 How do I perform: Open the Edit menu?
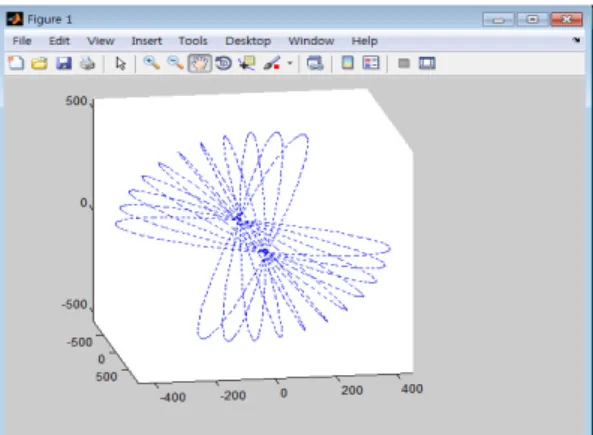(59, 41)
